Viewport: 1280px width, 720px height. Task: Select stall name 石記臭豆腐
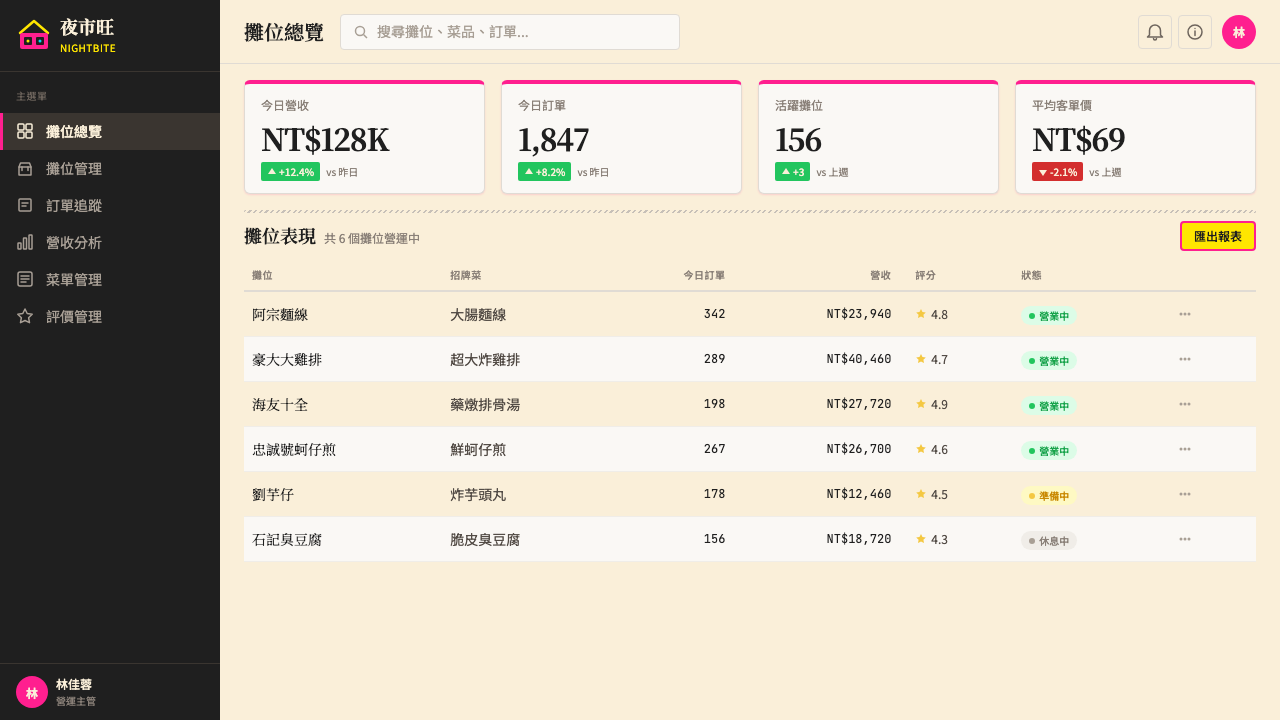(287, 539)
